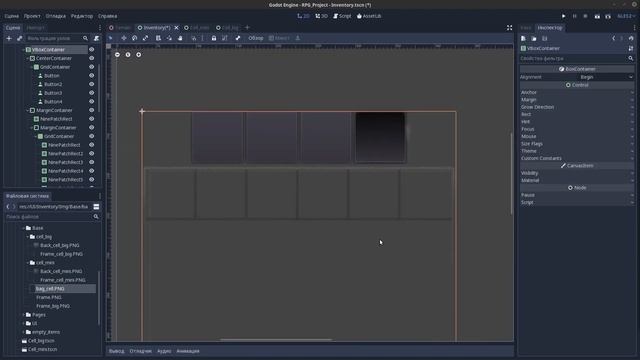Toggle visibility of Button4 node
The width and height of the screenshot is (640, 360).
click(91, 102)
